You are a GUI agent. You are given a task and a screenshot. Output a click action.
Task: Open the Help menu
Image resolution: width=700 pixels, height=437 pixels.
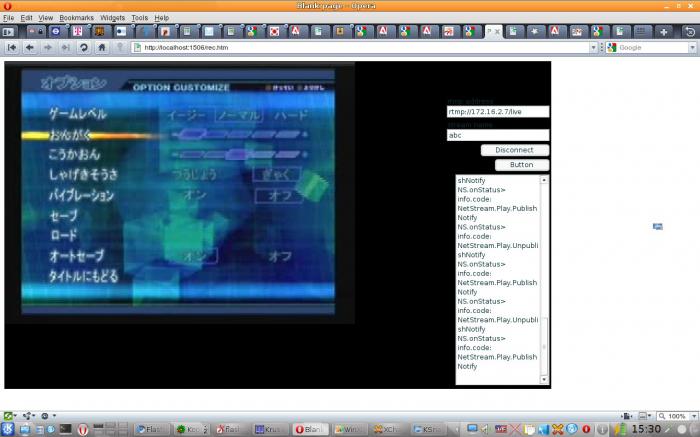[x=162, y=18]
